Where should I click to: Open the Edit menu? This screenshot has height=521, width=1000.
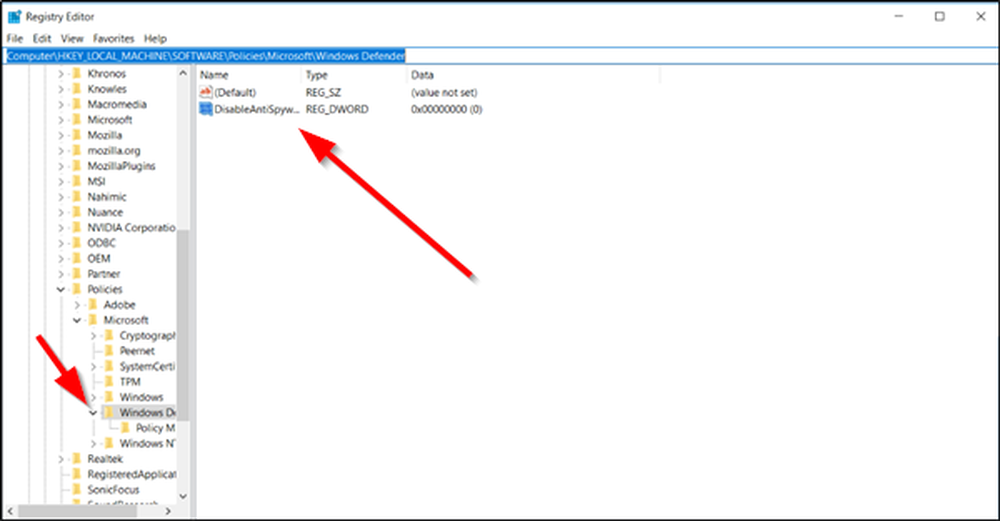click(41, 38)
